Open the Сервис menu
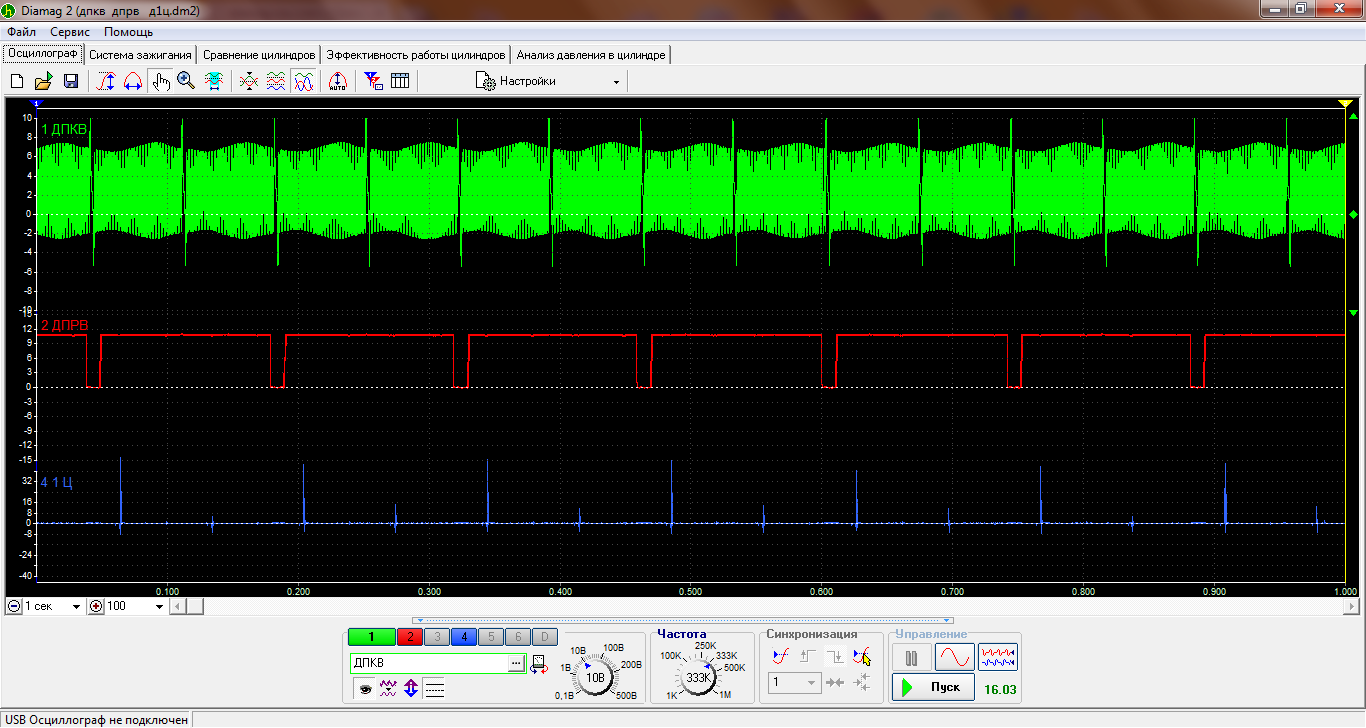 [x=70, y=32]
